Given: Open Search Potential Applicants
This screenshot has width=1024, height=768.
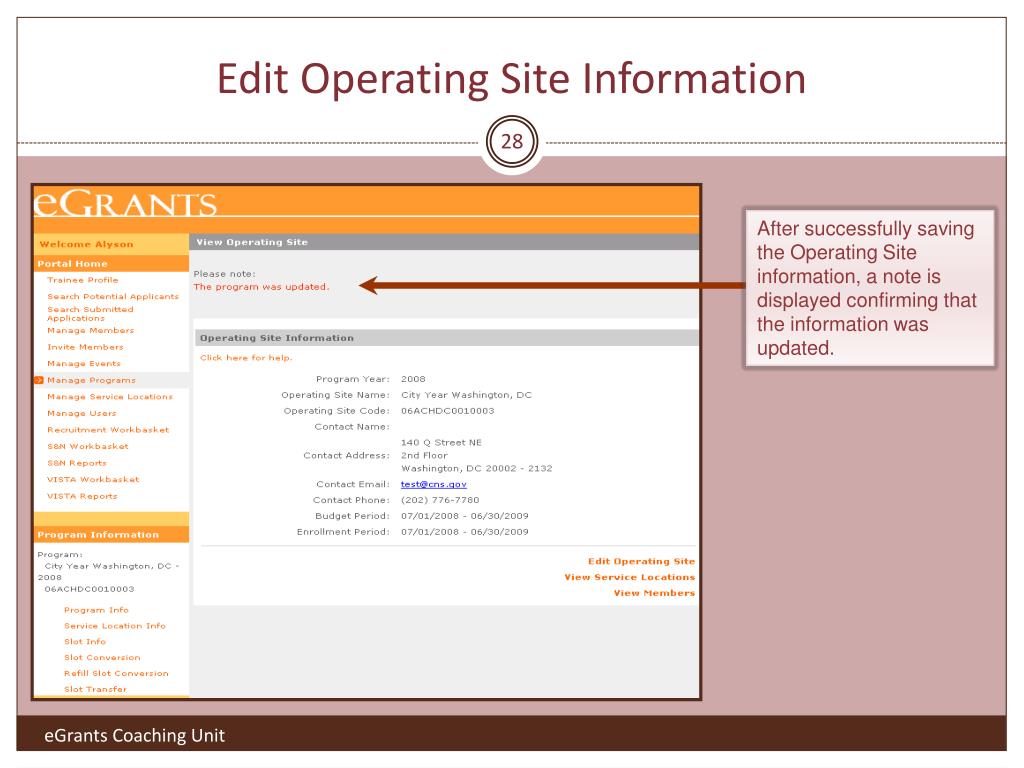Looking at the screenshot, I should (x=113, y=296).
